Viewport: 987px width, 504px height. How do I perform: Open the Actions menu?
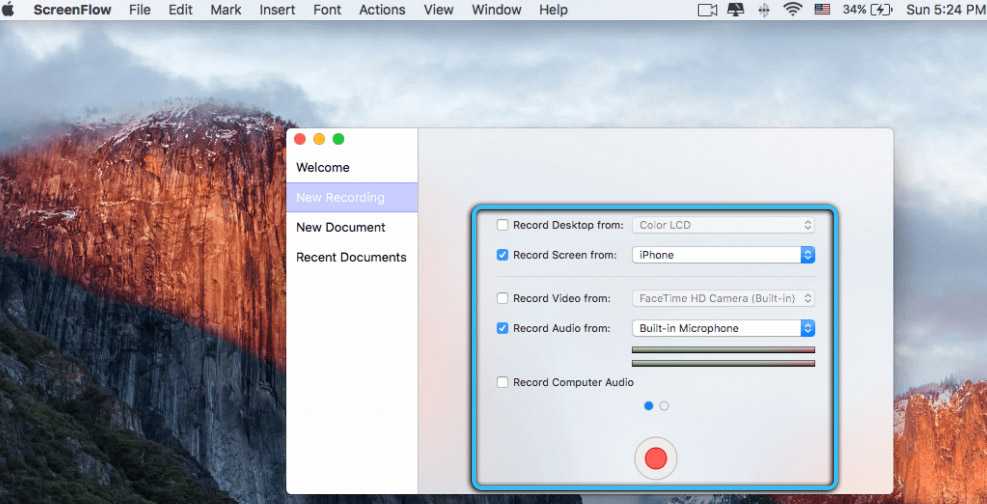382,10
